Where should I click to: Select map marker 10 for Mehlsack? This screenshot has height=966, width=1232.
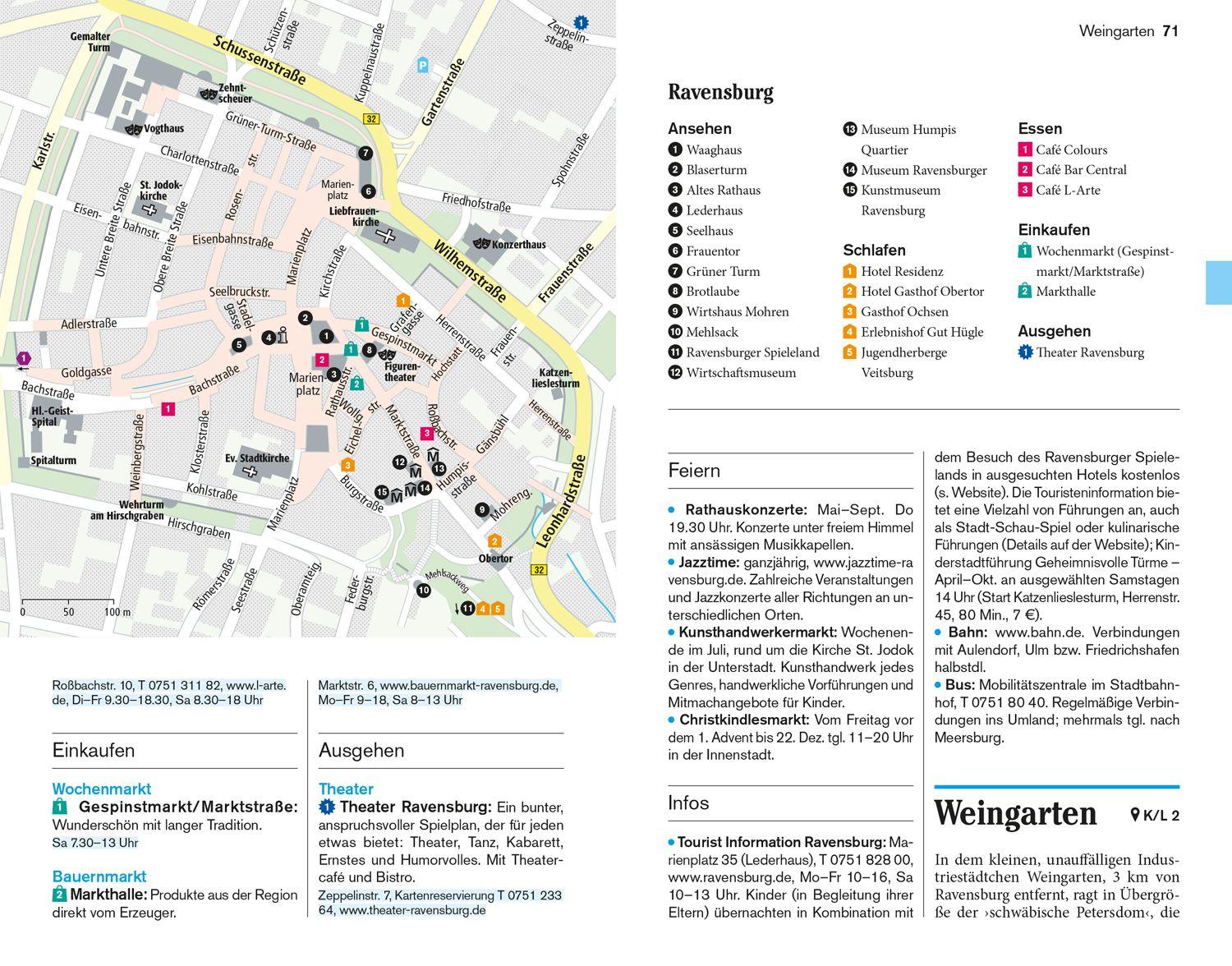click(x=424, y=591)
